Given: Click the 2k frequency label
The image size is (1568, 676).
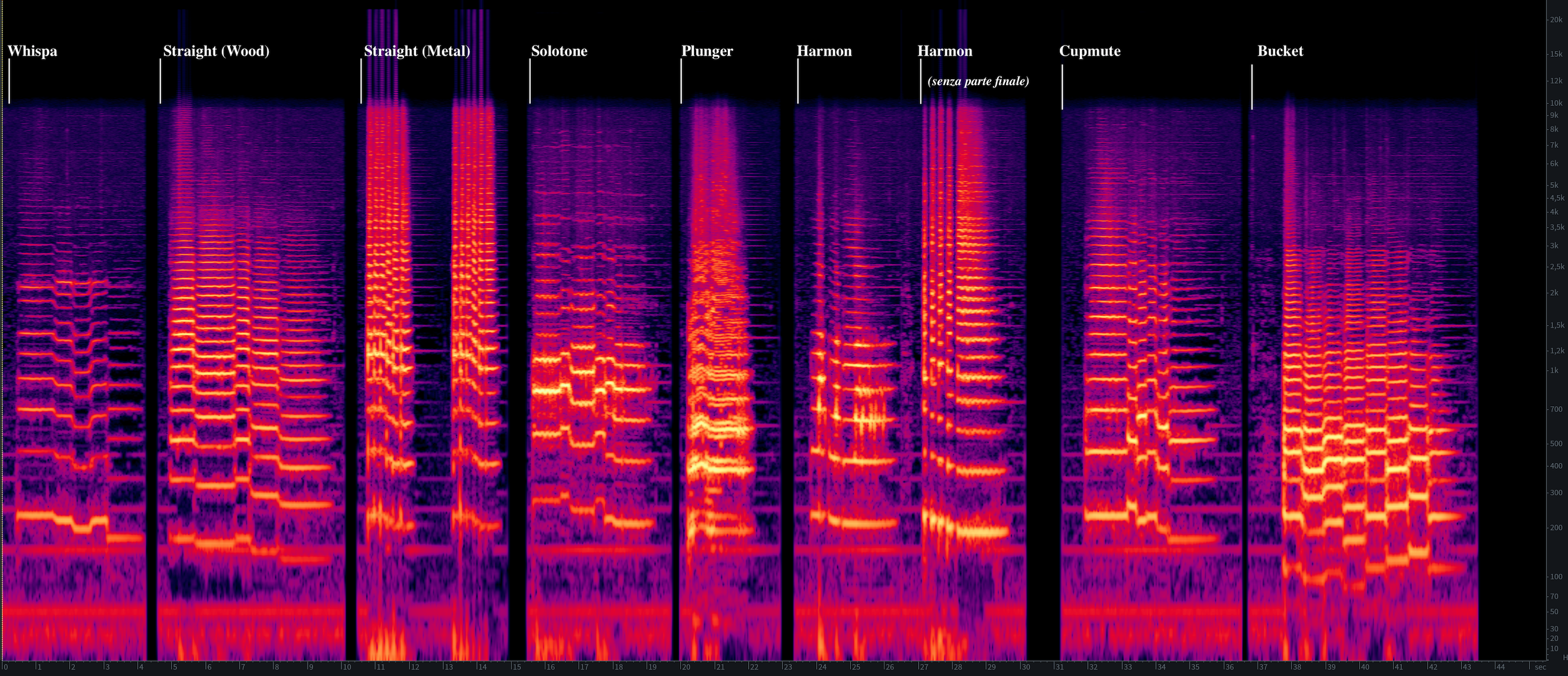Looking at the screenshot, I should coord(1554,293).
